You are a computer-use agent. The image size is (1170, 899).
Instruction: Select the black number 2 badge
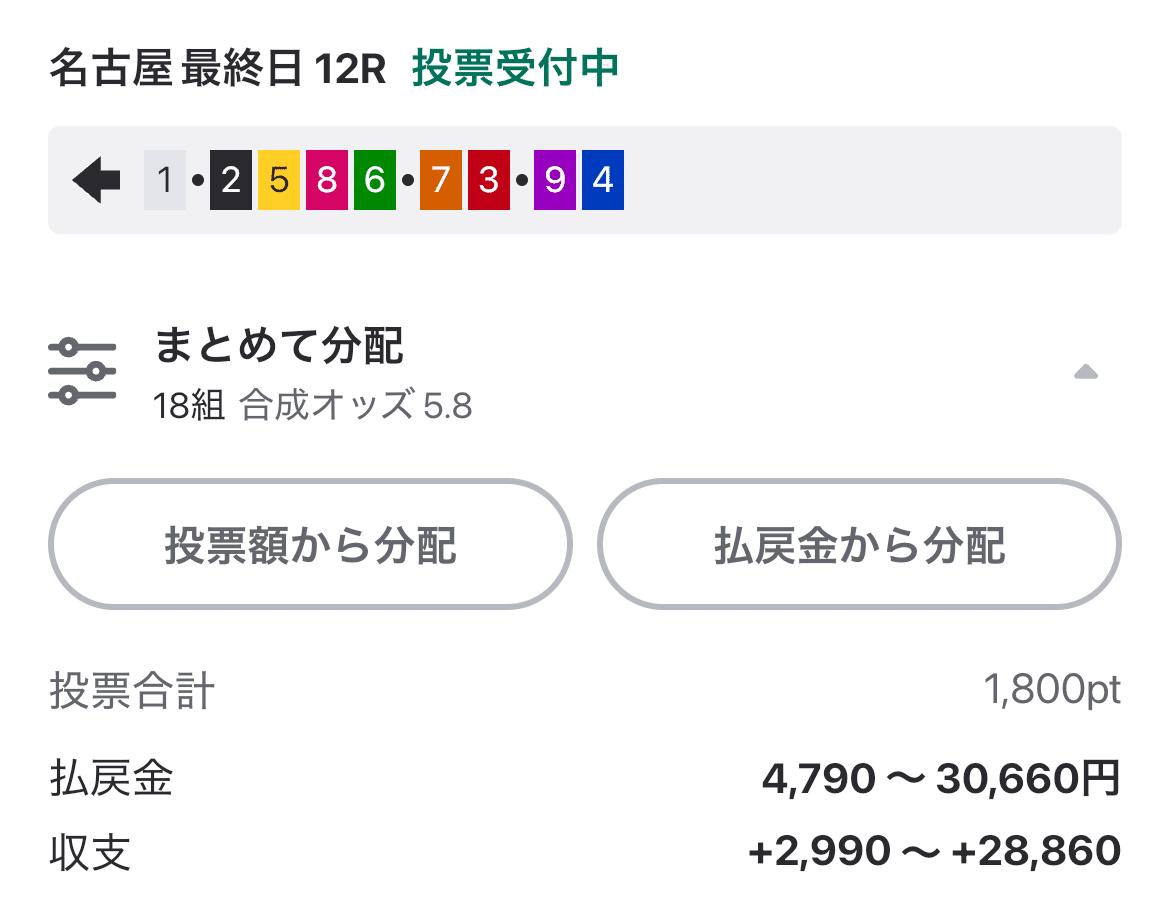[231, 180]
